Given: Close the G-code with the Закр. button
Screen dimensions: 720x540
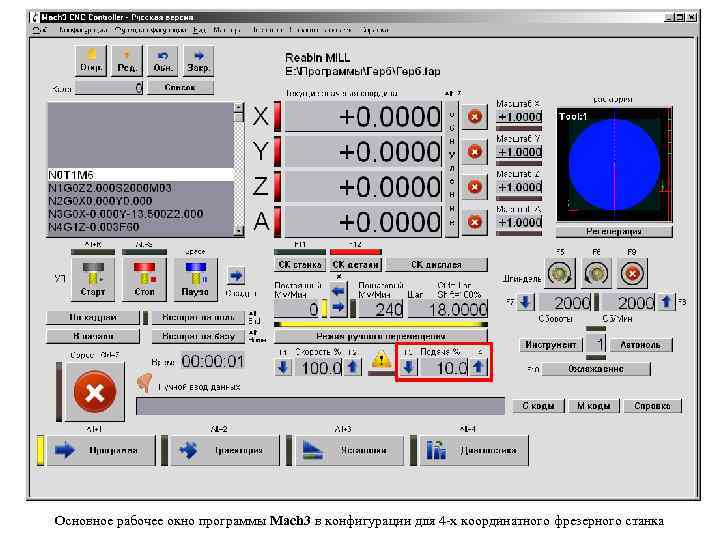Looking at the screenshot, I should point(198,61).
